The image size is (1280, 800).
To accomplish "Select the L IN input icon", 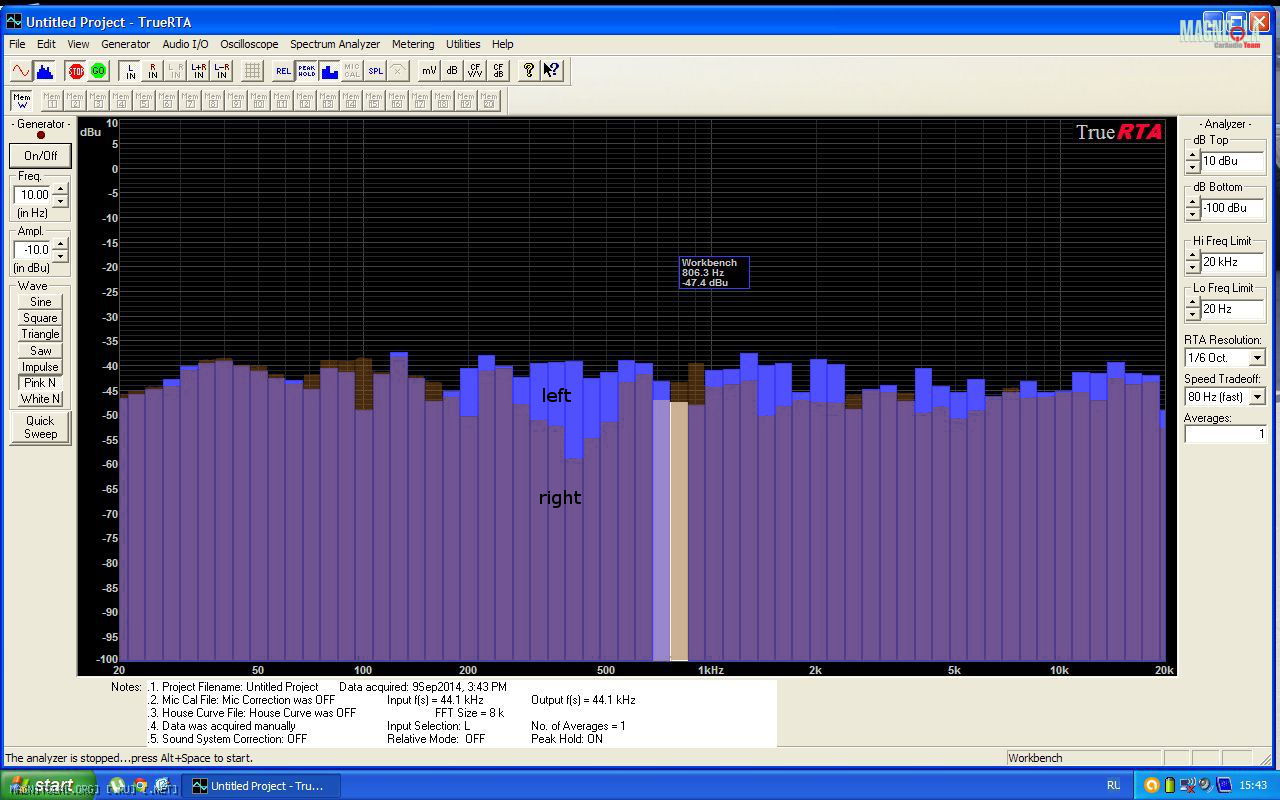I will pos(130,70).
